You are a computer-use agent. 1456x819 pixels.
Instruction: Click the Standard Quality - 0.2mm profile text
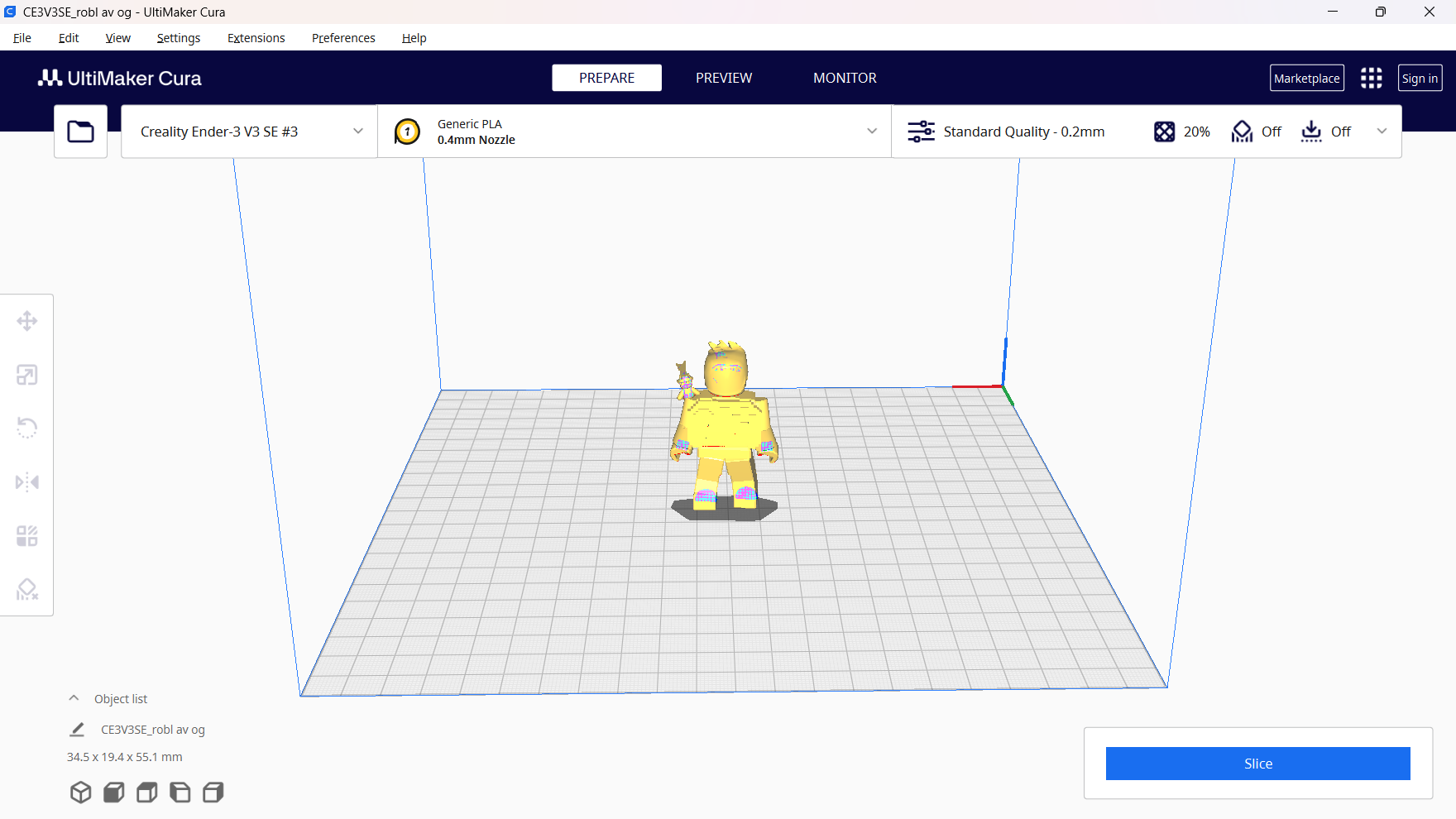click(x=1024, y=132)
